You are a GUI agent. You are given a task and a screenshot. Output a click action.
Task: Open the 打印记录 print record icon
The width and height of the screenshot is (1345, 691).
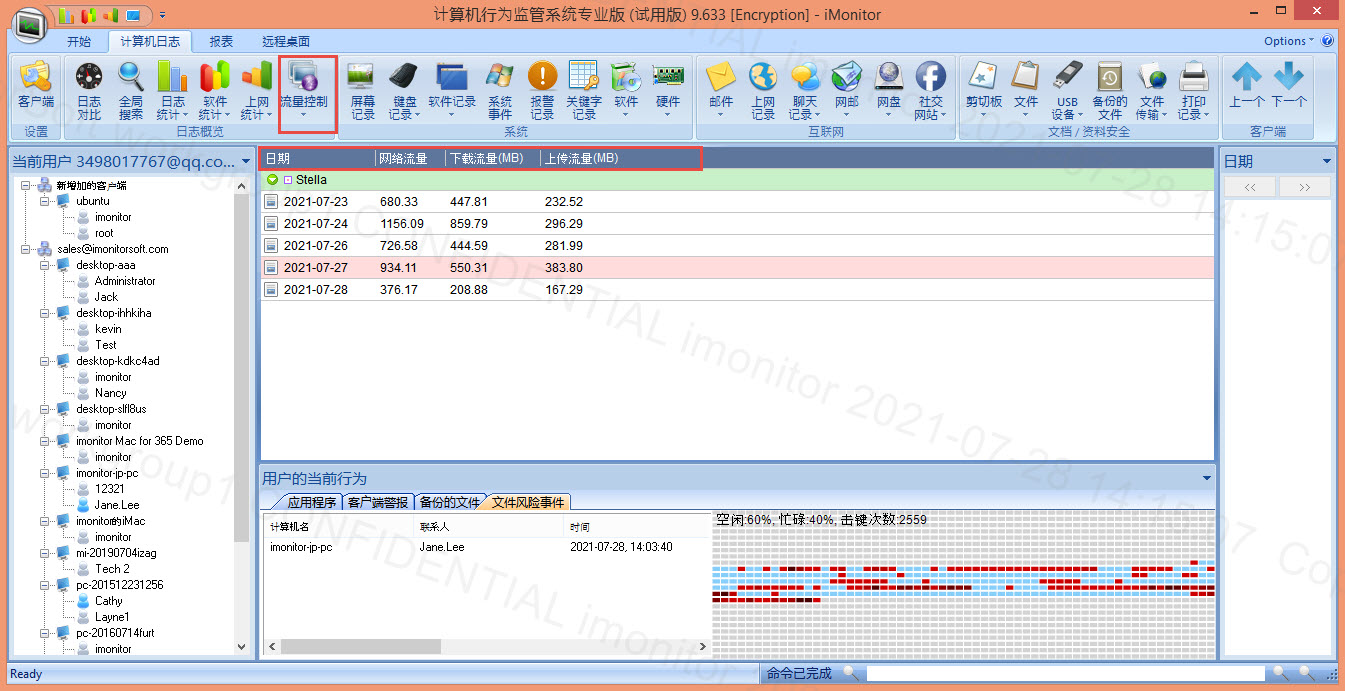click(x=1192, y=90)
